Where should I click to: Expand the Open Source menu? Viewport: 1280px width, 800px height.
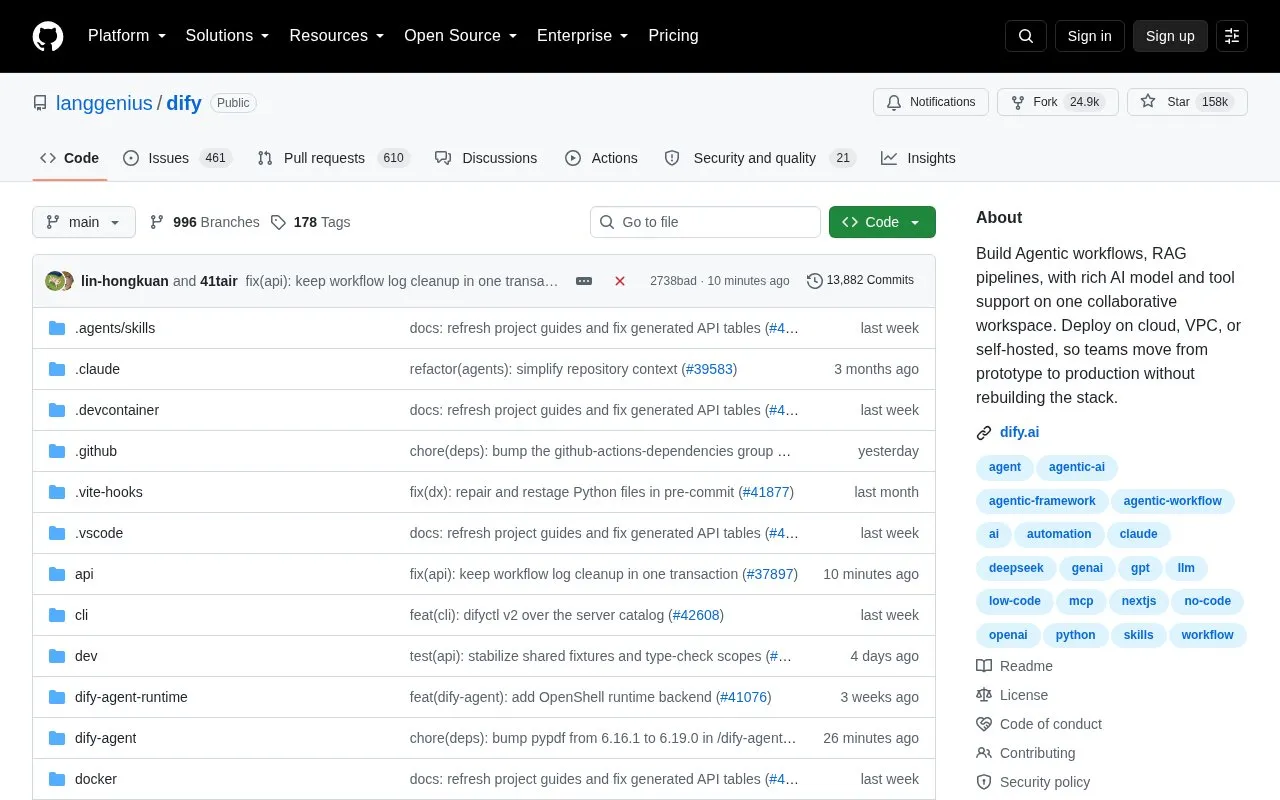461,36
